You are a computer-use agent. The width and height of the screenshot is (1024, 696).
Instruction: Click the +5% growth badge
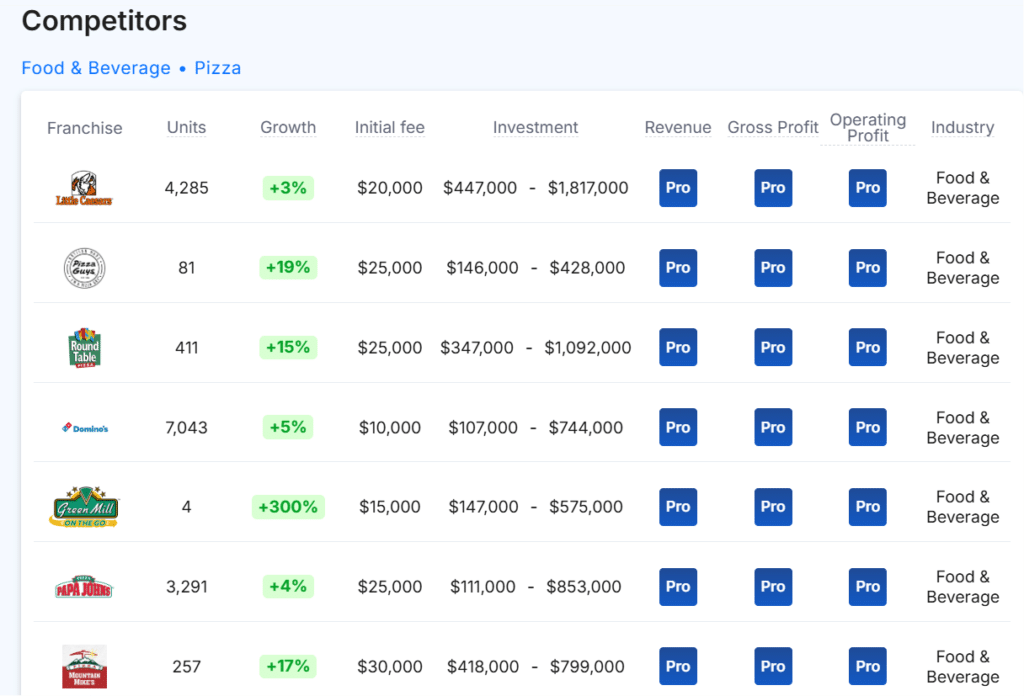(x=288, y=427)
